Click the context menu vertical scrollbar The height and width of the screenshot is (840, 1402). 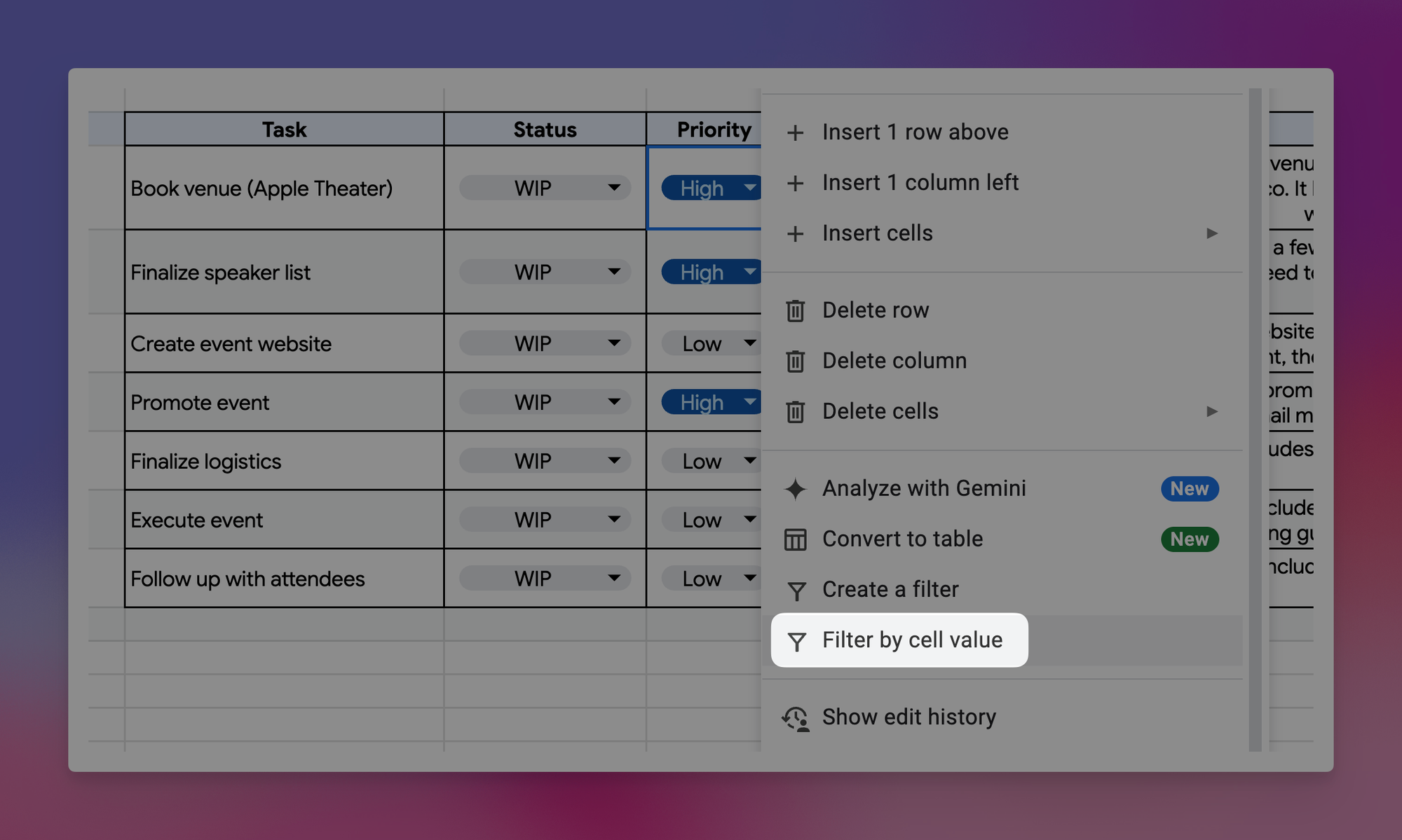(1255, 420)
